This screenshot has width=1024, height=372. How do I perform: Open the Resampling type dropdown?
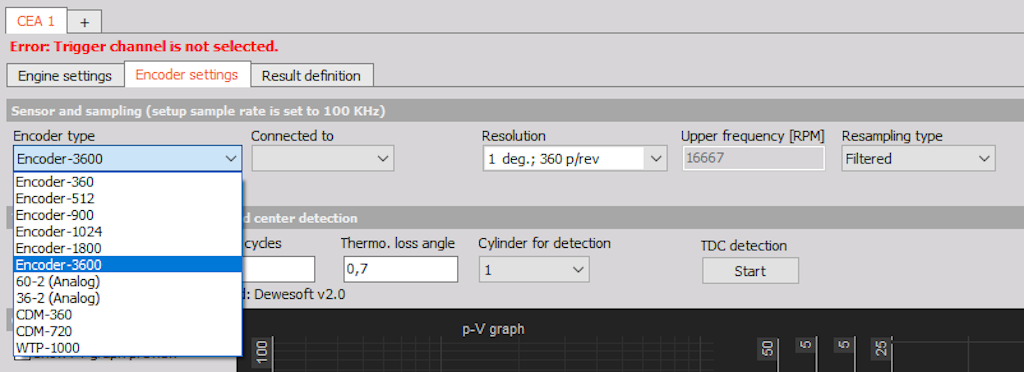coord(918,159)
